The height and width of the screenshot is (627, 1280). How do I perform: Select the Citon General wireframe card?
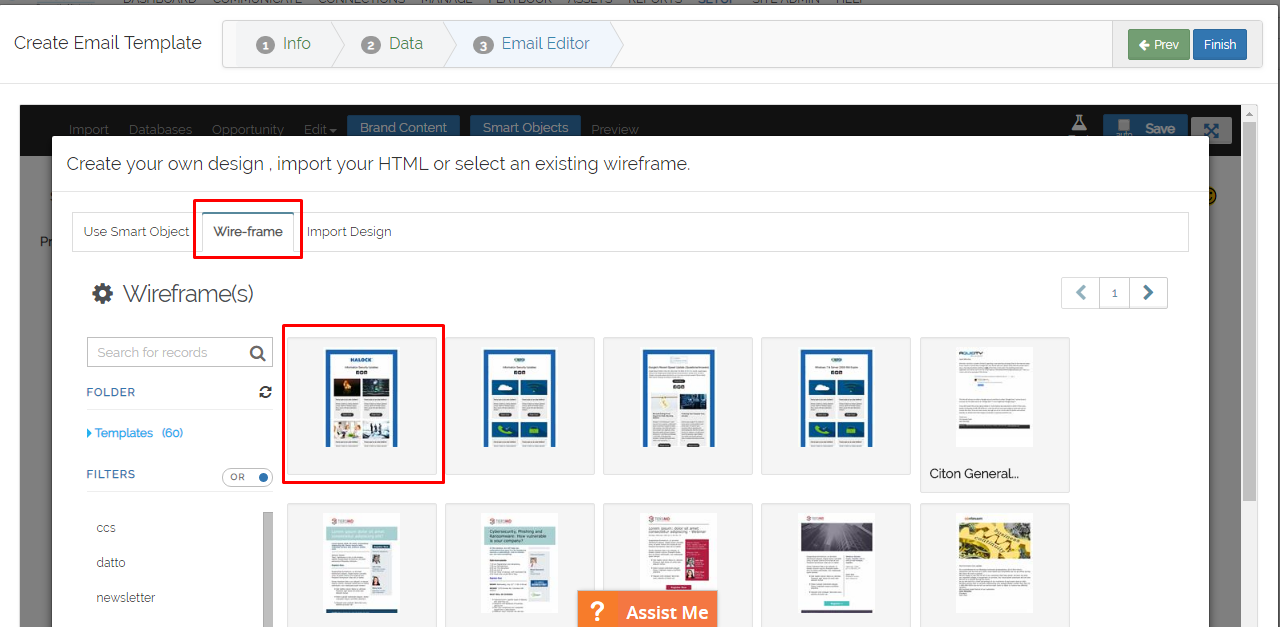[x=994, y=414]
